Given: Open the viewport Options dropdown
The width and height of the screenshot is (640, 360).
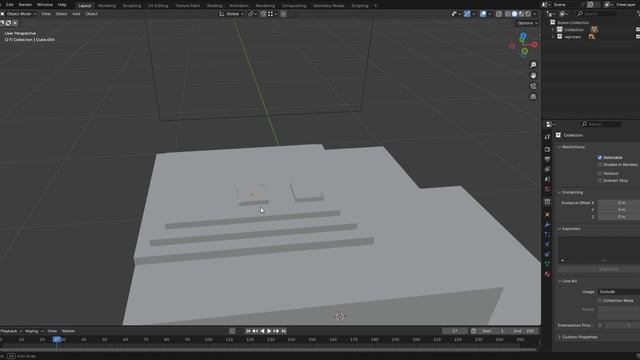Looking at the screenshot, I should coord(527,23).
